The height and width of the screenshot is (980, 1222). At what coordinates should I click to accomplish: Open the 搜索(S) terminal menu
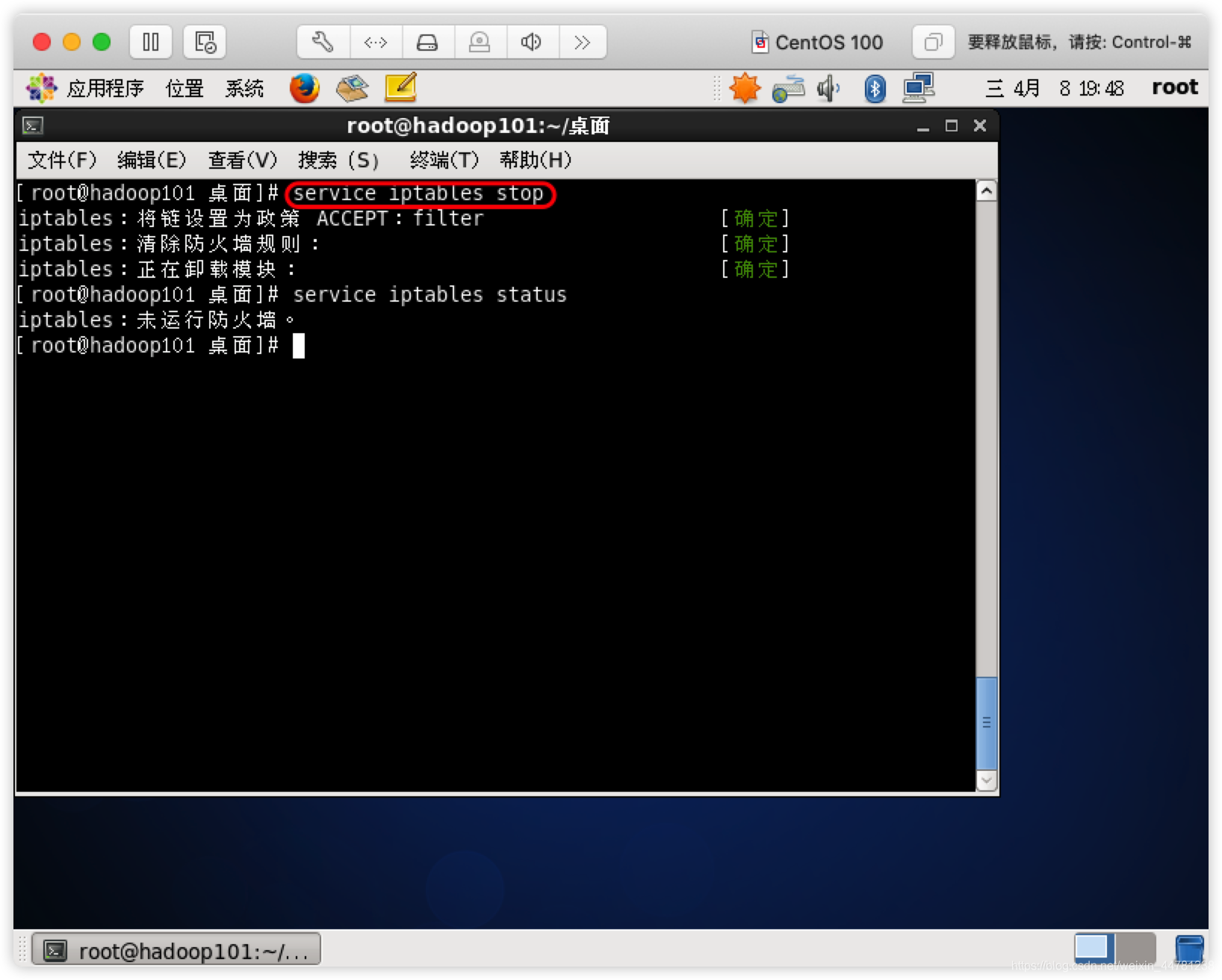pos(338,160)
